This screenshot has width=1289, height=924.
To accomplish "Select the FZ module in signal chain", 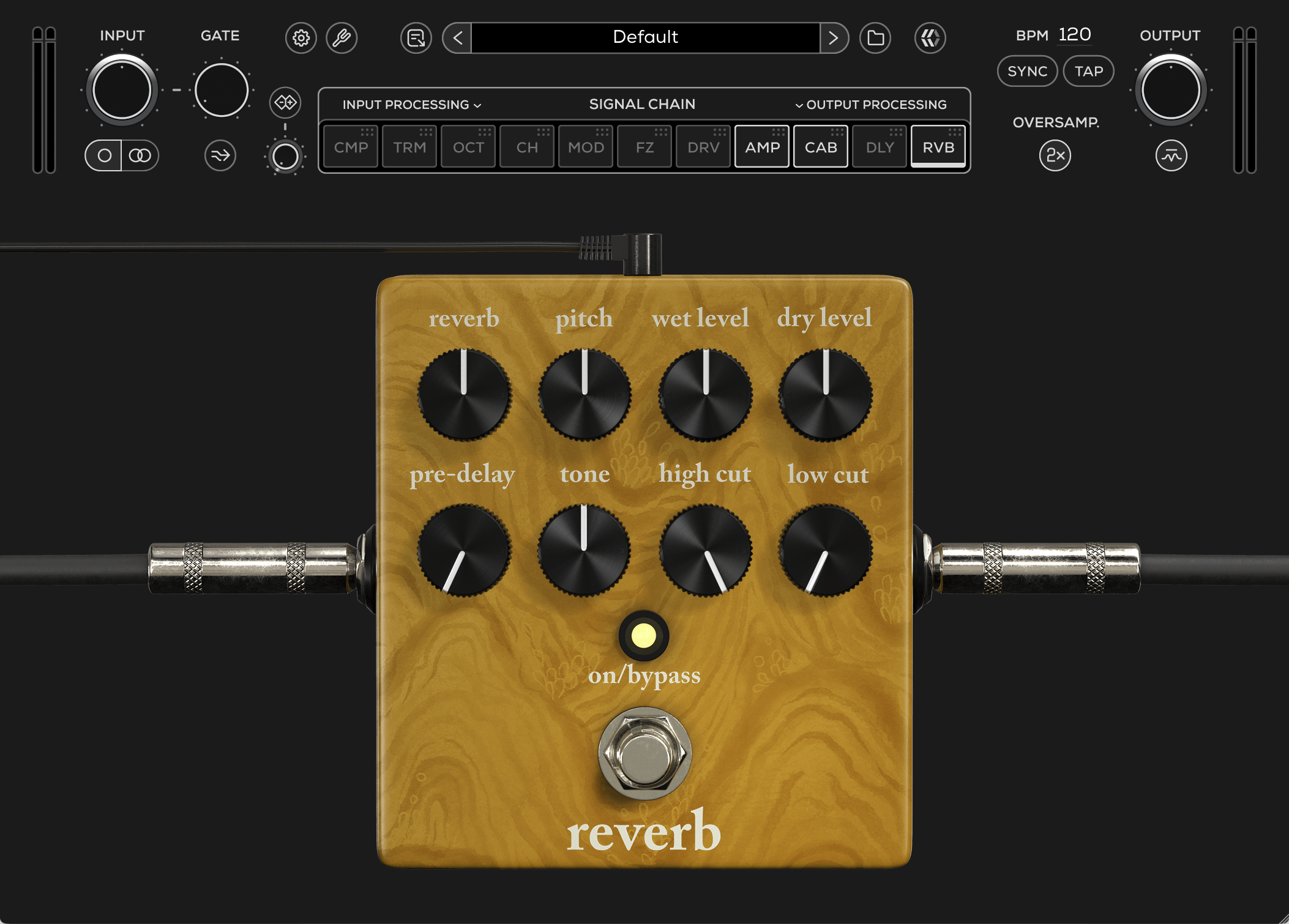I will (644, 147).
